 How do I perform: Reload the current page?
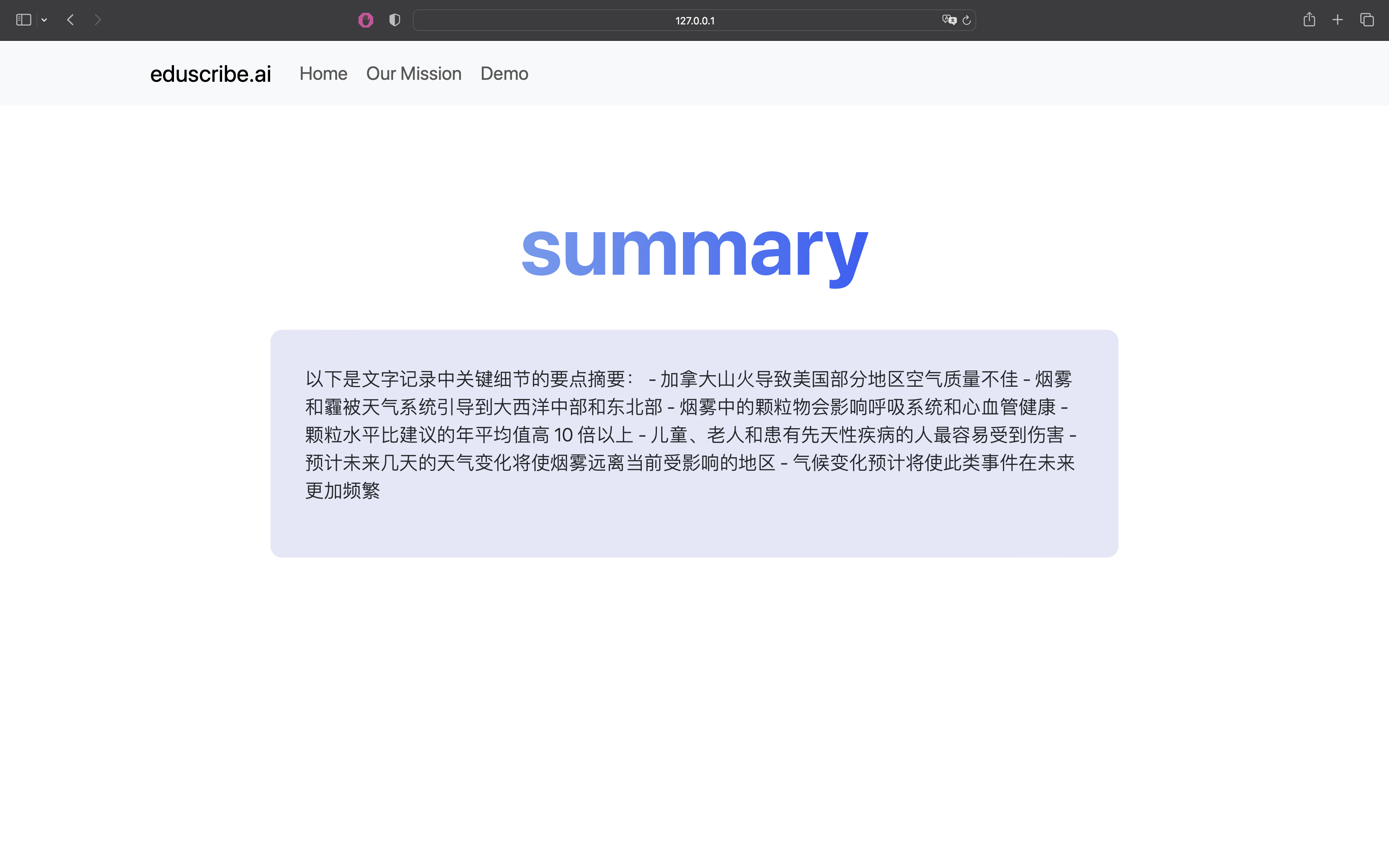tap(967, 20)
